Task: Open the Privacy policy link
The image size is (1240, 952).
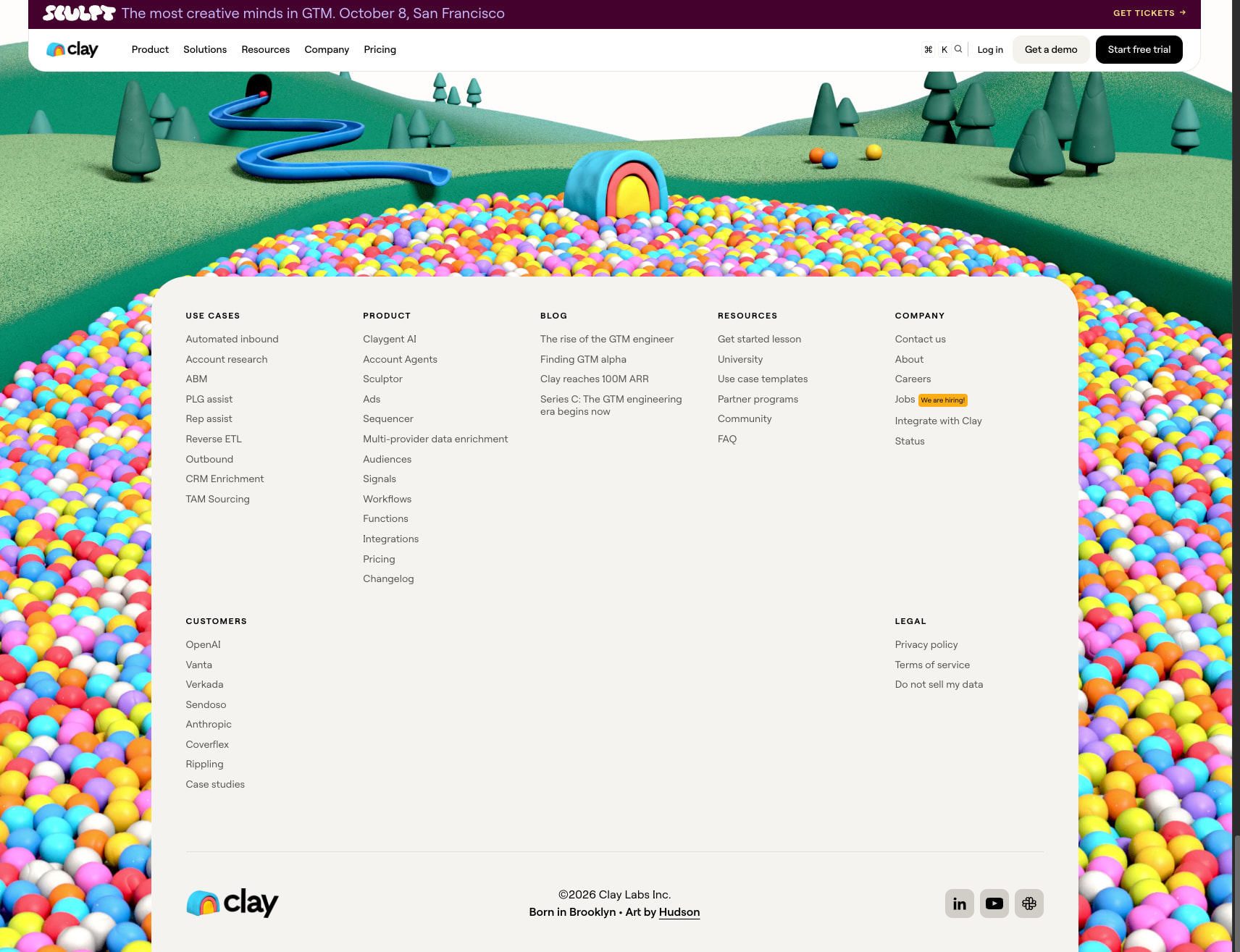Action: coord(926,644)
